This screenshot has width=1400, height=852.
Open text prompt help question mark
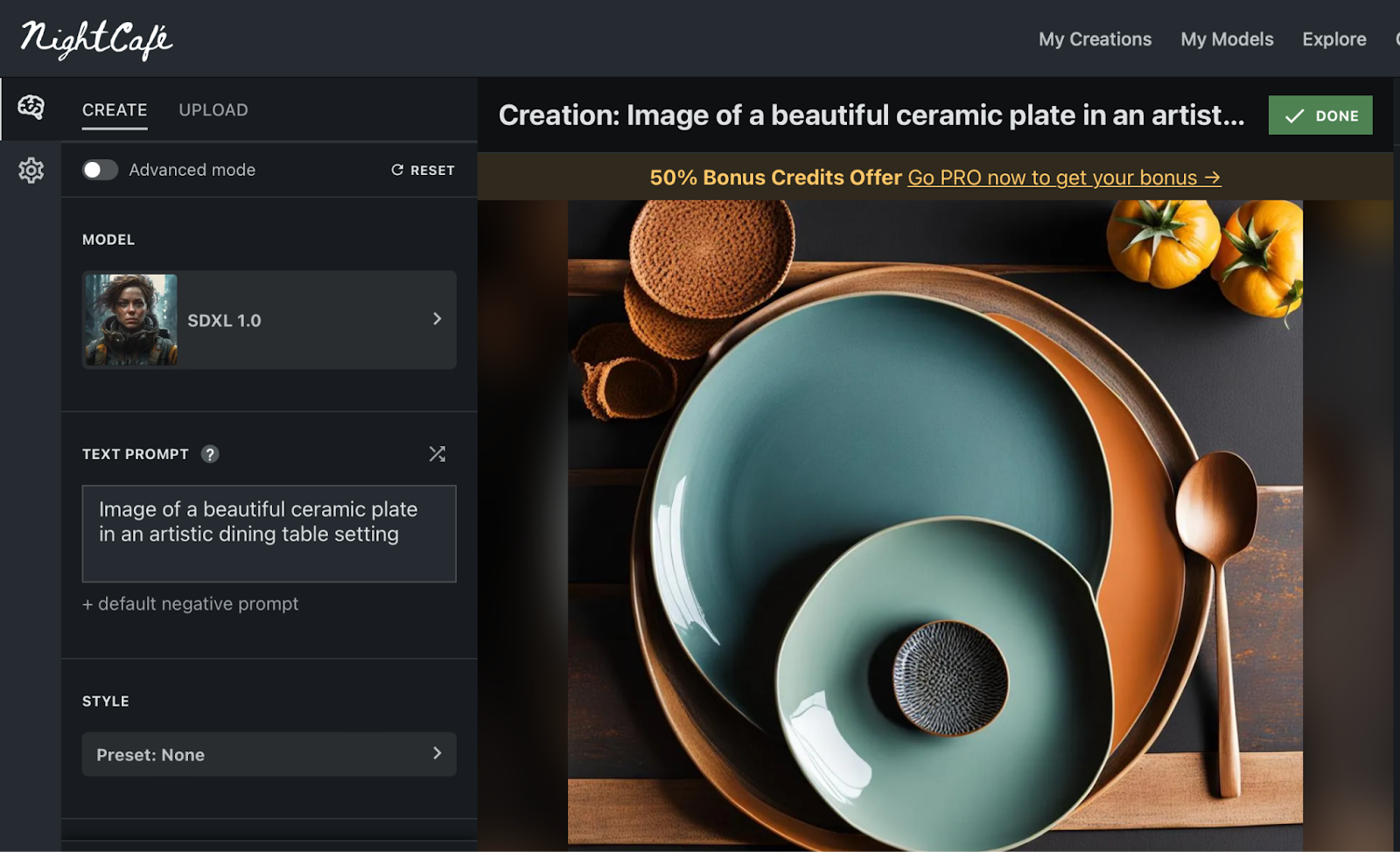point(210,454)
